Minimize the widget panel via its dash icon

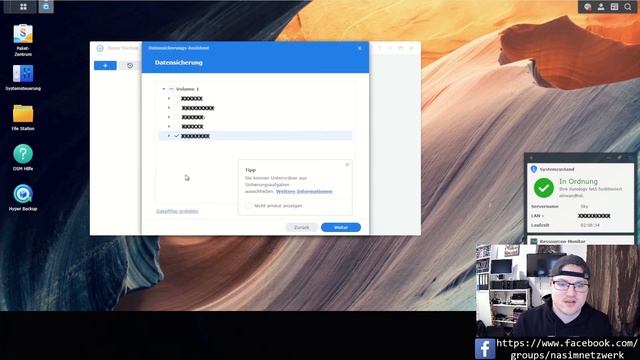click(x=608, y=157)
